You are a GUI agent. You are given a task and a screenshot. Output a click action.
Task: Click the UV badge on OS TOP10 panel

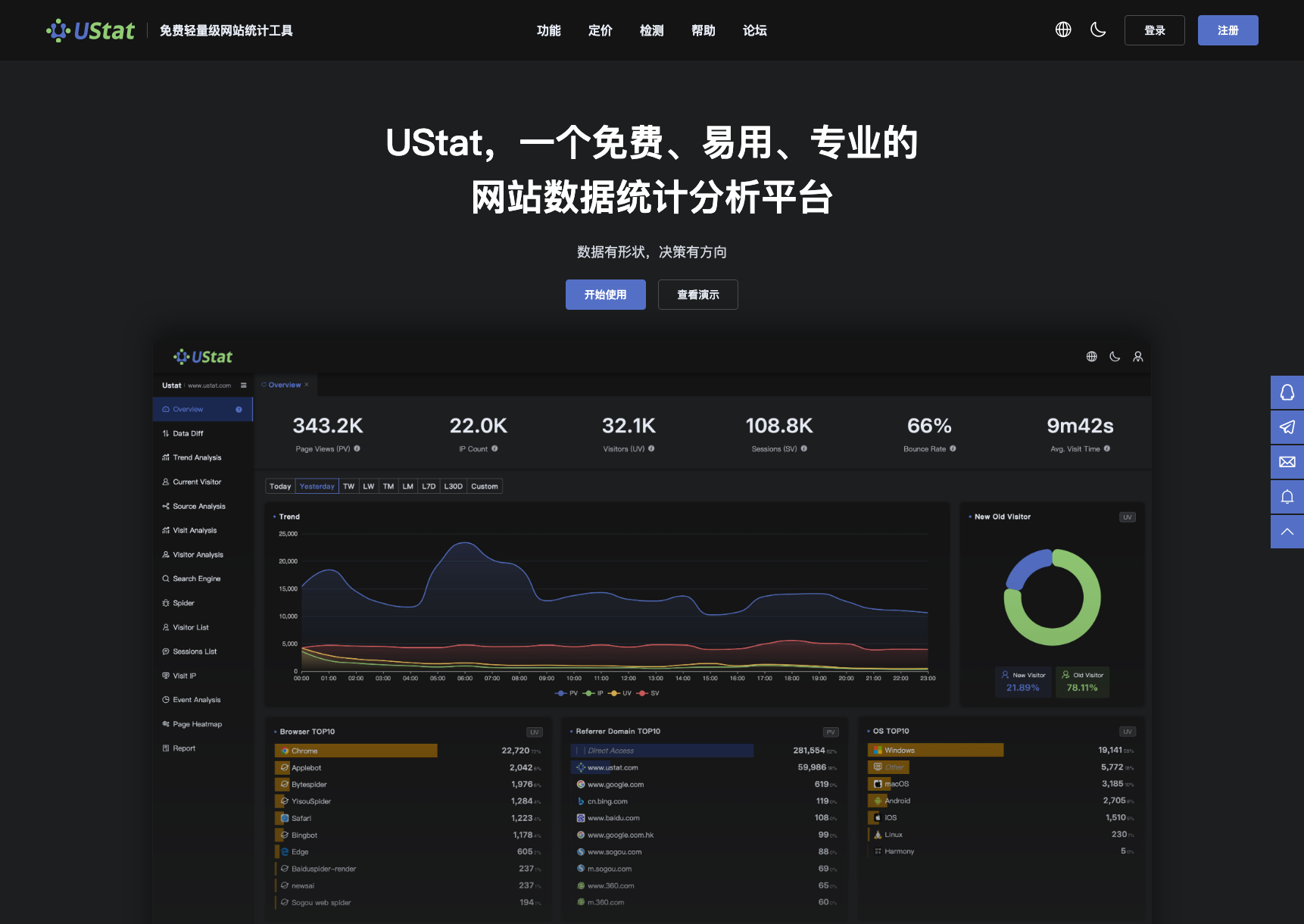pos(1128,732)
